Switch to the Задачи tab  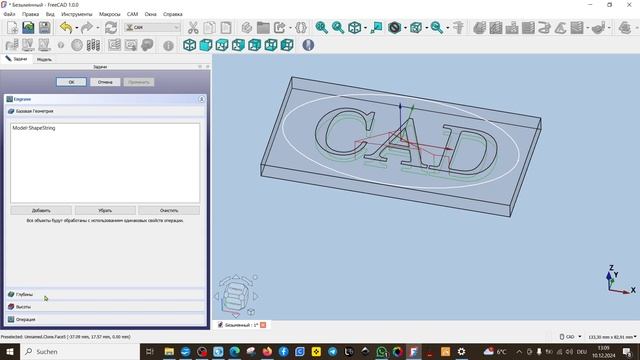tap(17, 59)
